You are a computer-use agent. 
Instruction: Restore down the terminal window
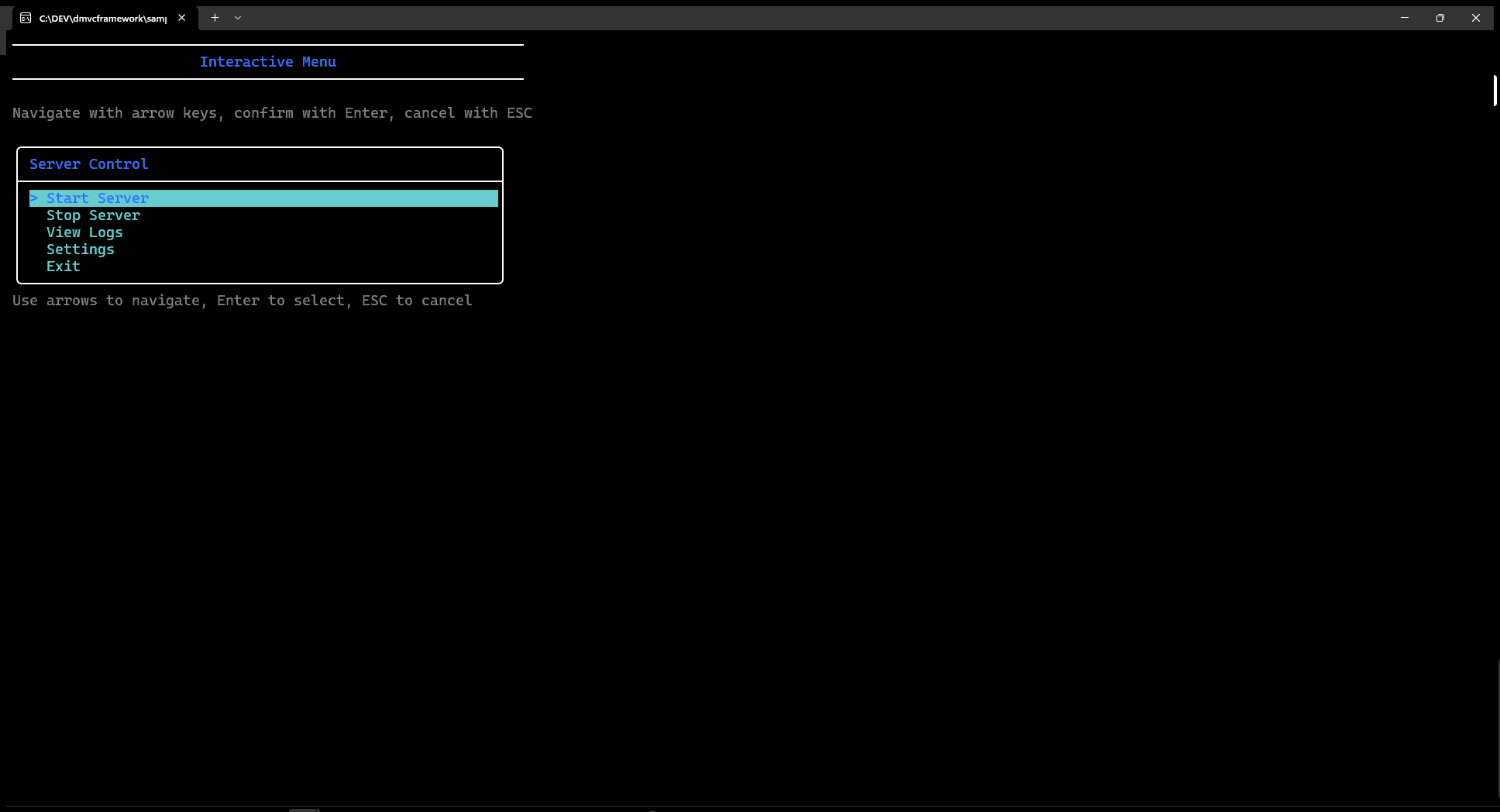pos(1440,18)
